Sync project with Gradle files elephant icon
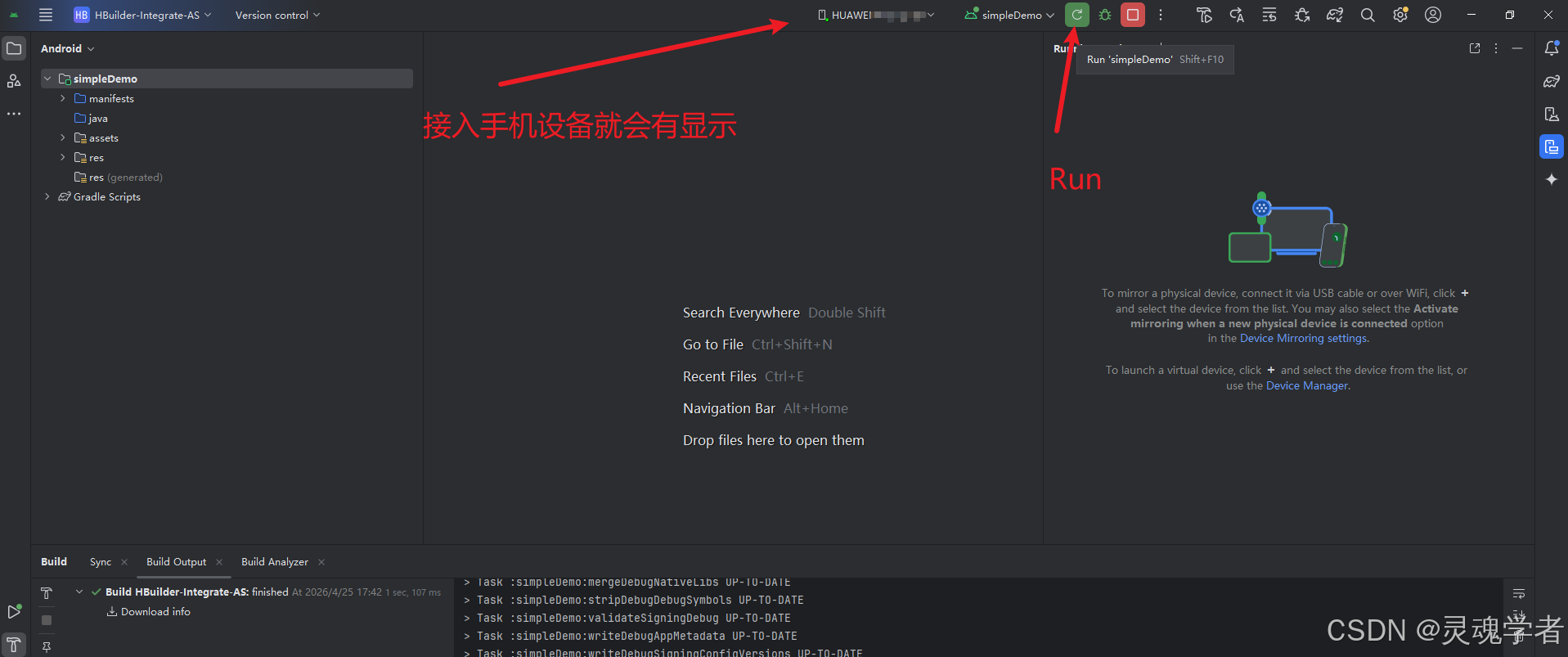Viewport: 1568px width, 657px height. 1335,15
